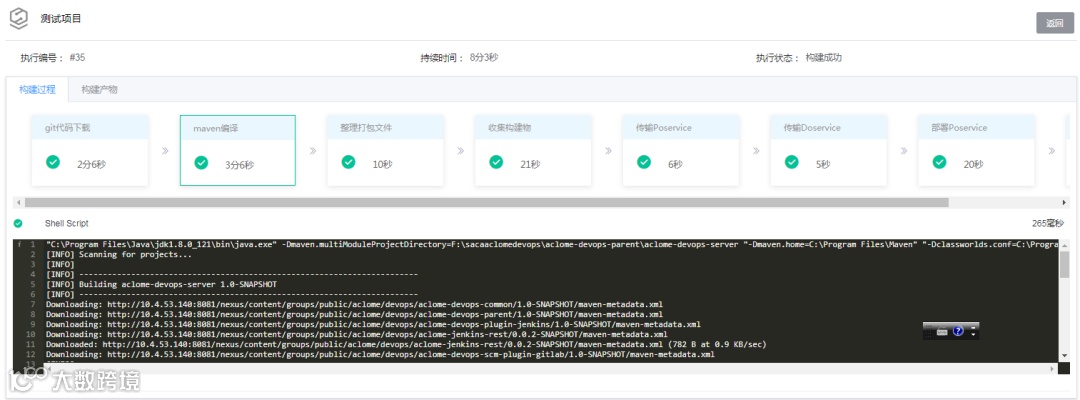The image size is (1080, 400).
Task: Click the success icon beside Shell Script
Action: [x=18, y=223]
